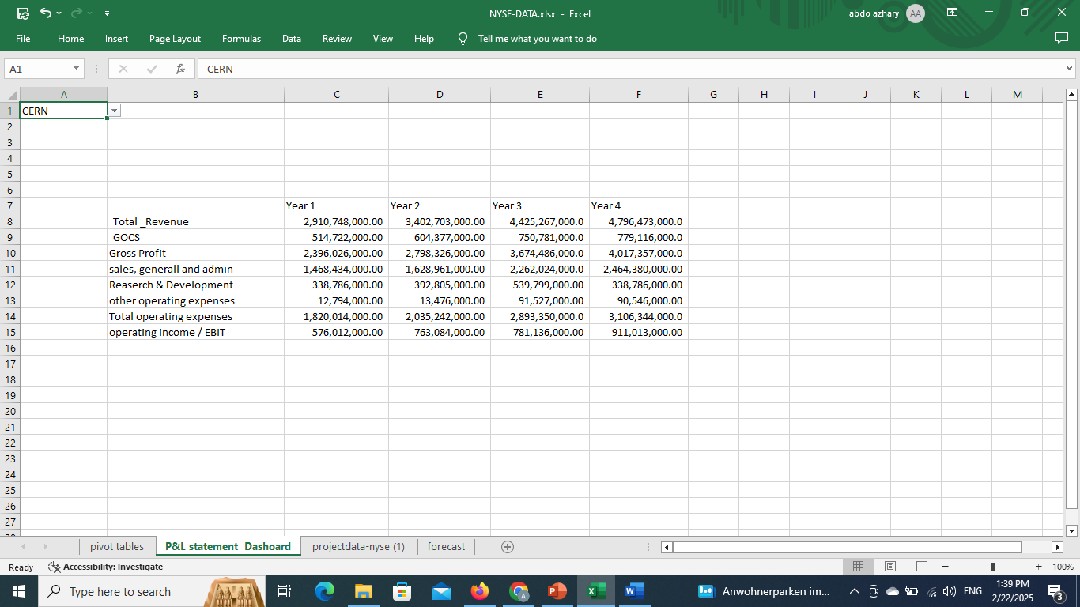Expand the formula bar with the chevron
The width and height of the screenshot is (1080, 607).
[x=1069, y=70]
